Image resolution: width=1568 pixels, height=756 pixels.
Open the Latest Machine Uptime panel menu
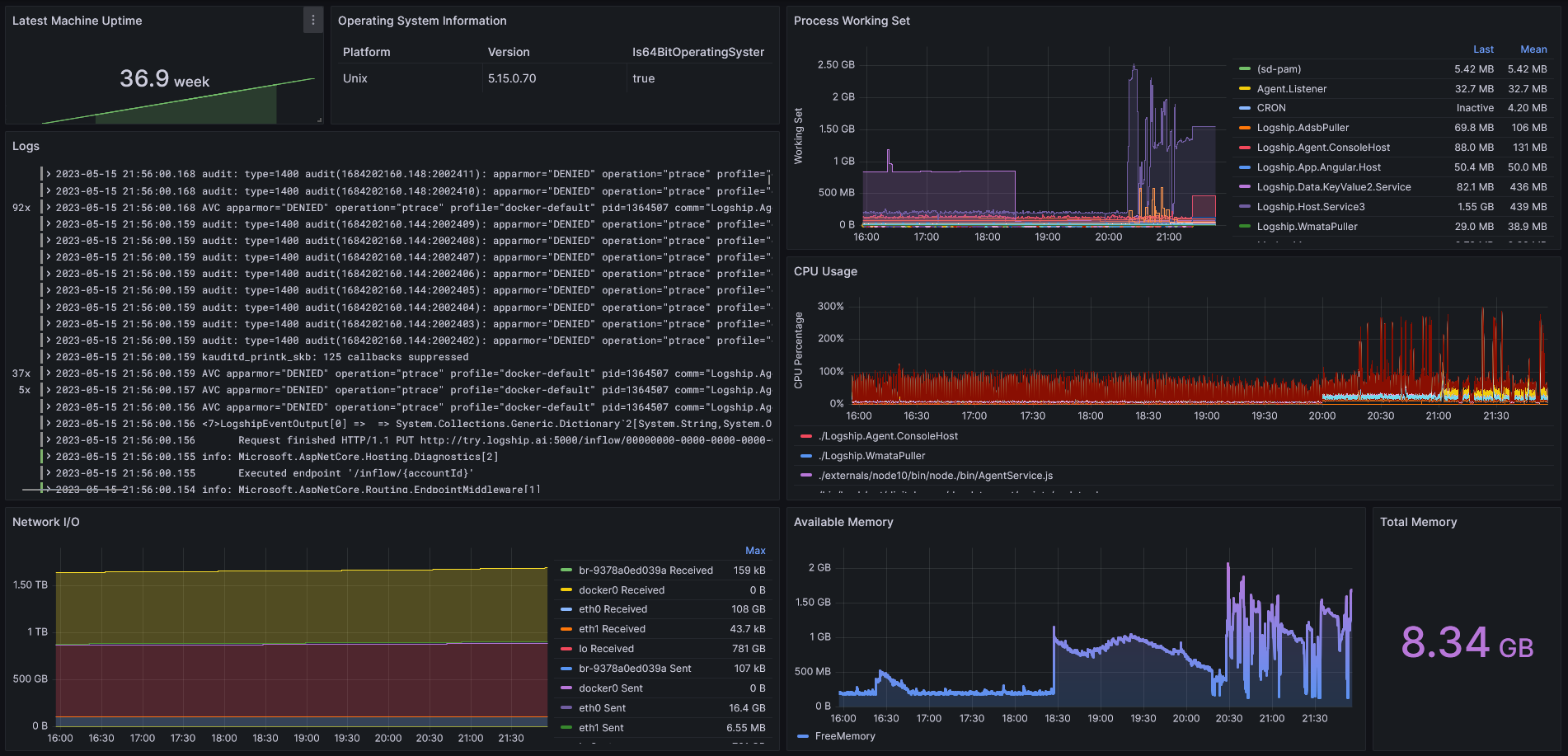pyautogui.click(x=312, y=20)
